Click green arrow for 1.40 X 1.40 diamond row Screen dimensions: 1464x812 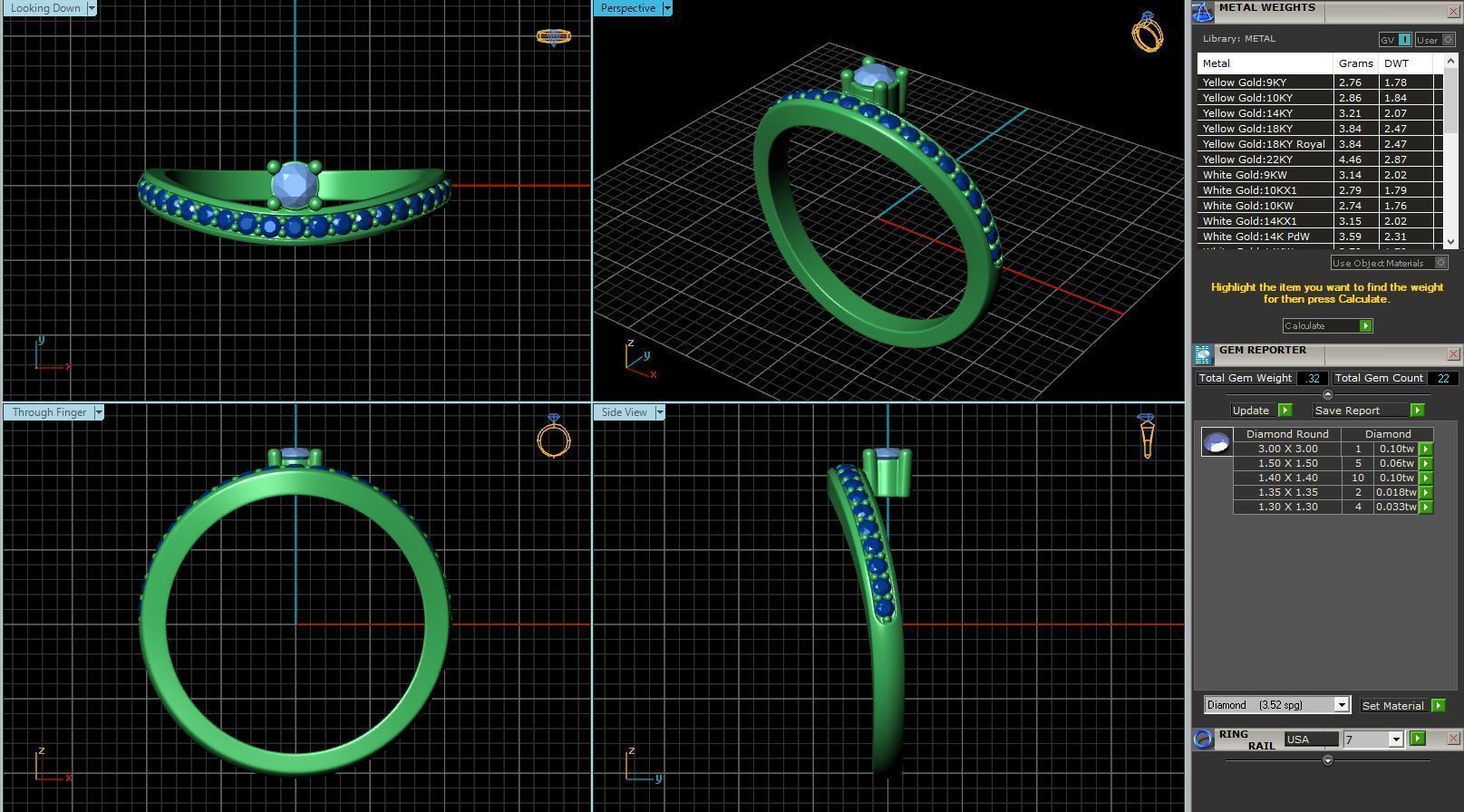[x=1425, y=478]
